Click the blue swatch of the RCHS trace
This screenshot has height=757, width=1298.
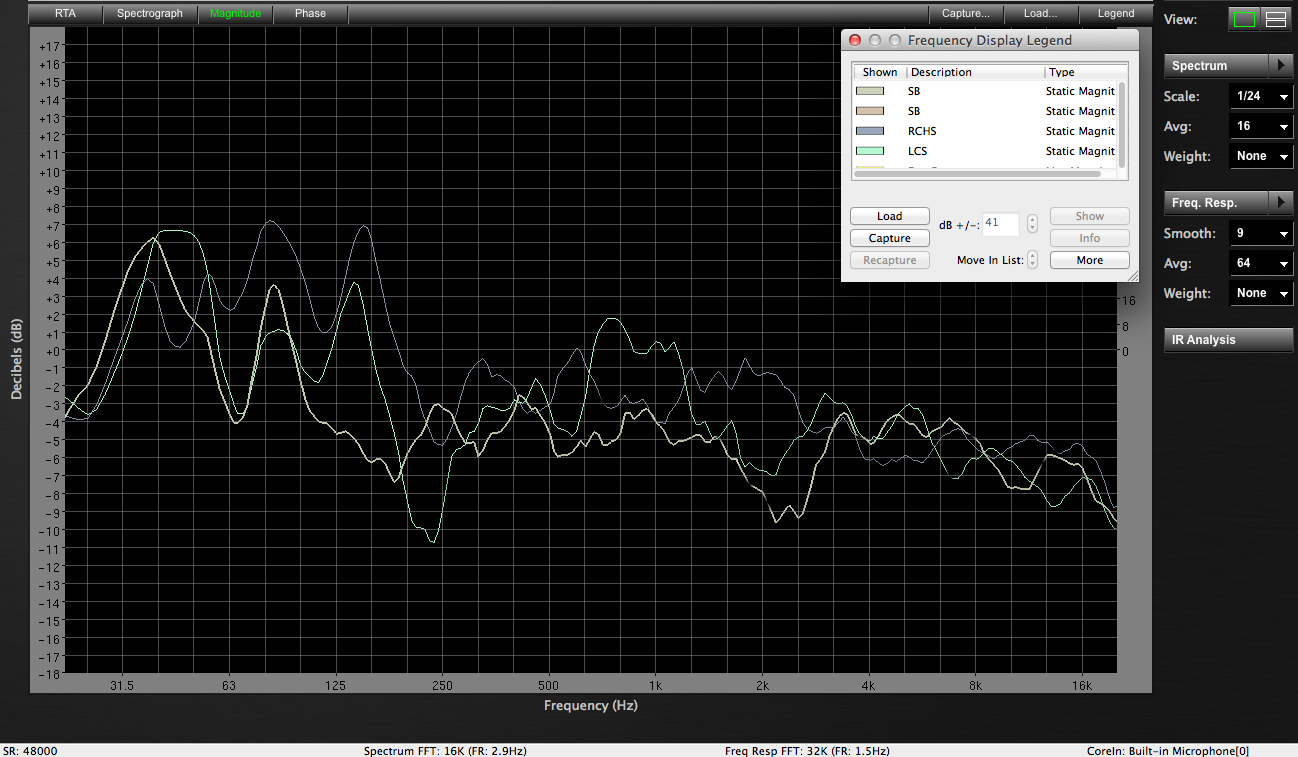tap(870, 131)
